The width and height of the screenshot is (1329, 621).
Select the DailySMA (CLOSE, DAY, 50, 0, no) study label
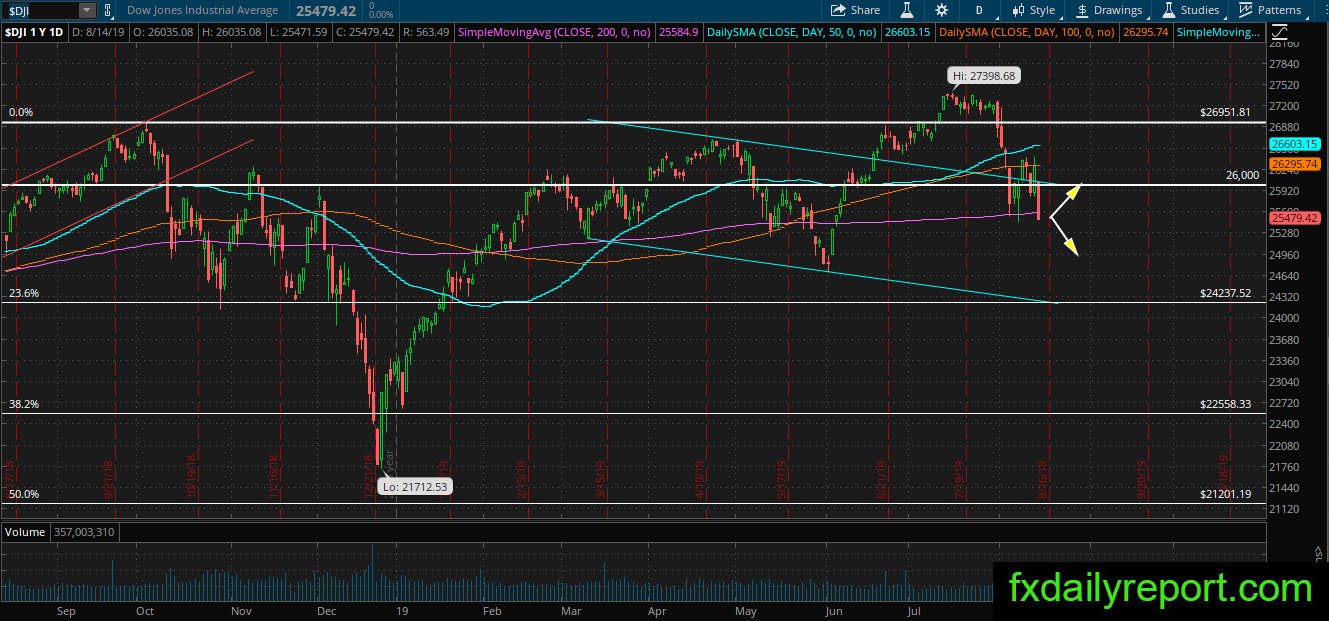coord(792,33)
